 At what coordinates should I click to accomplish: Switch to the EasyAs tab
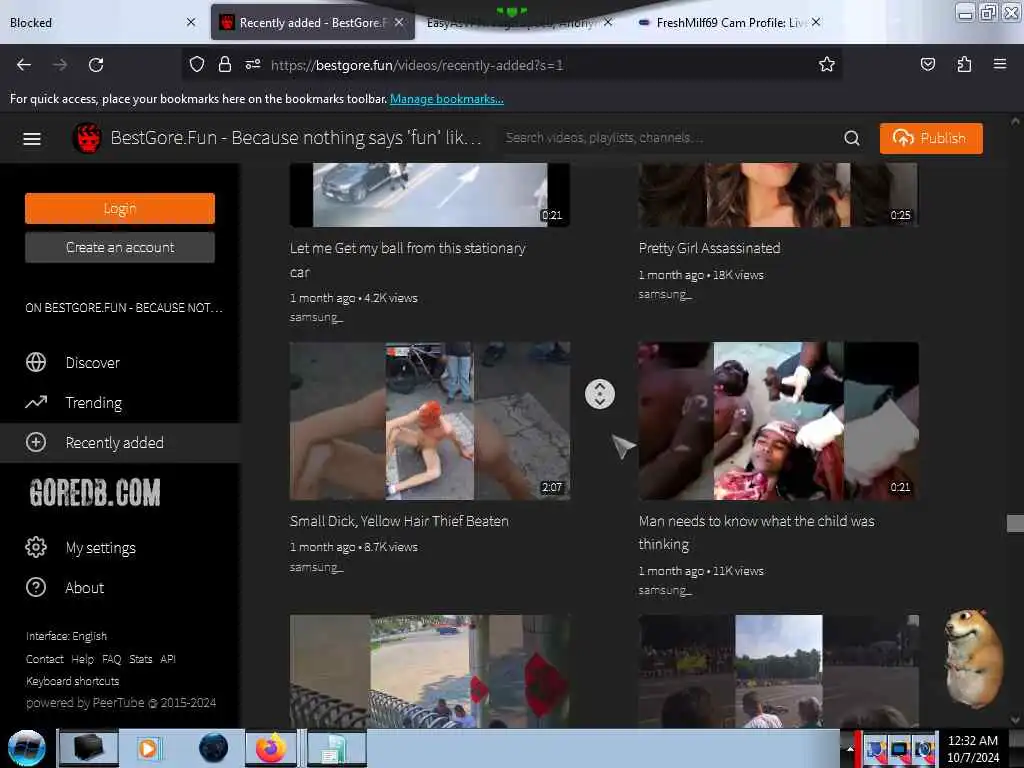click(516, 23)
